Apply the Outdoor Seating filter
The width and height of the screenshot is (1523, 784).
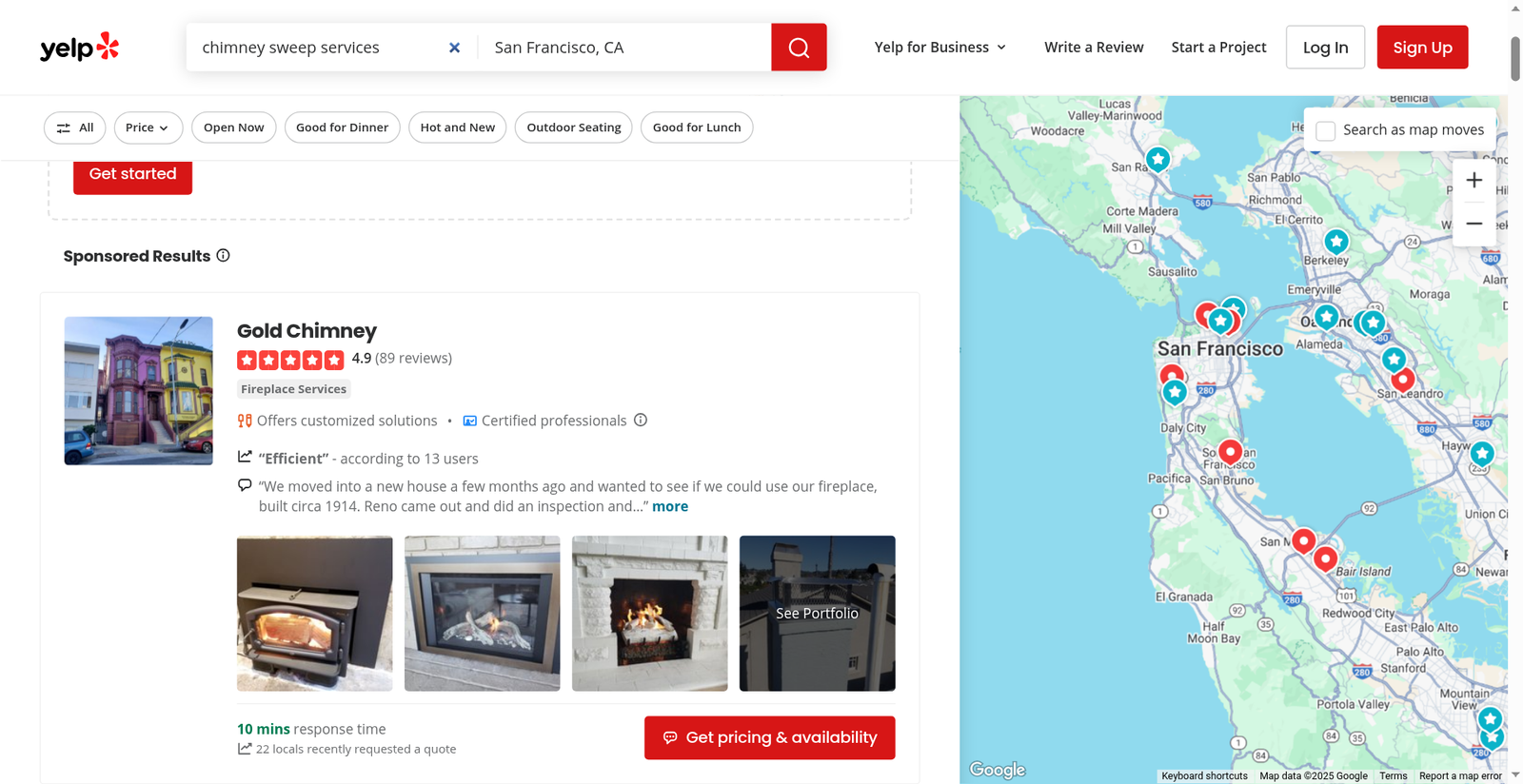(x=574, y=127)
